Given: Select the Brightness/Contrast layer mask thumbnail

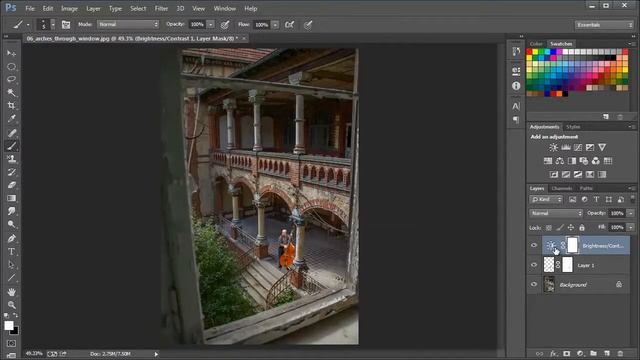Looking at the screenshot, I should pos(572,245).
